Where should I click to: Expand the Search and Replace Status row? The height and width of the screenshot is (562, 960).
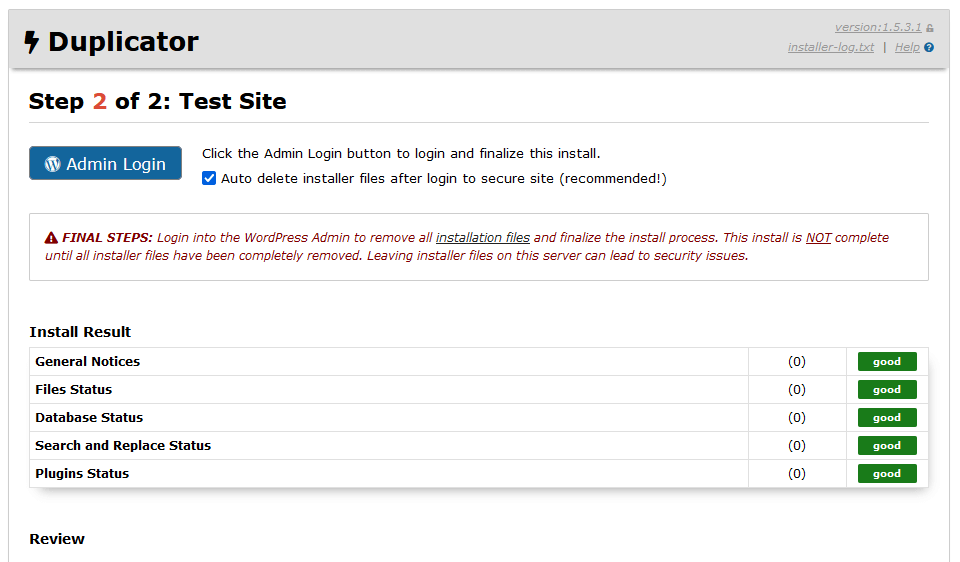[479, 446]
